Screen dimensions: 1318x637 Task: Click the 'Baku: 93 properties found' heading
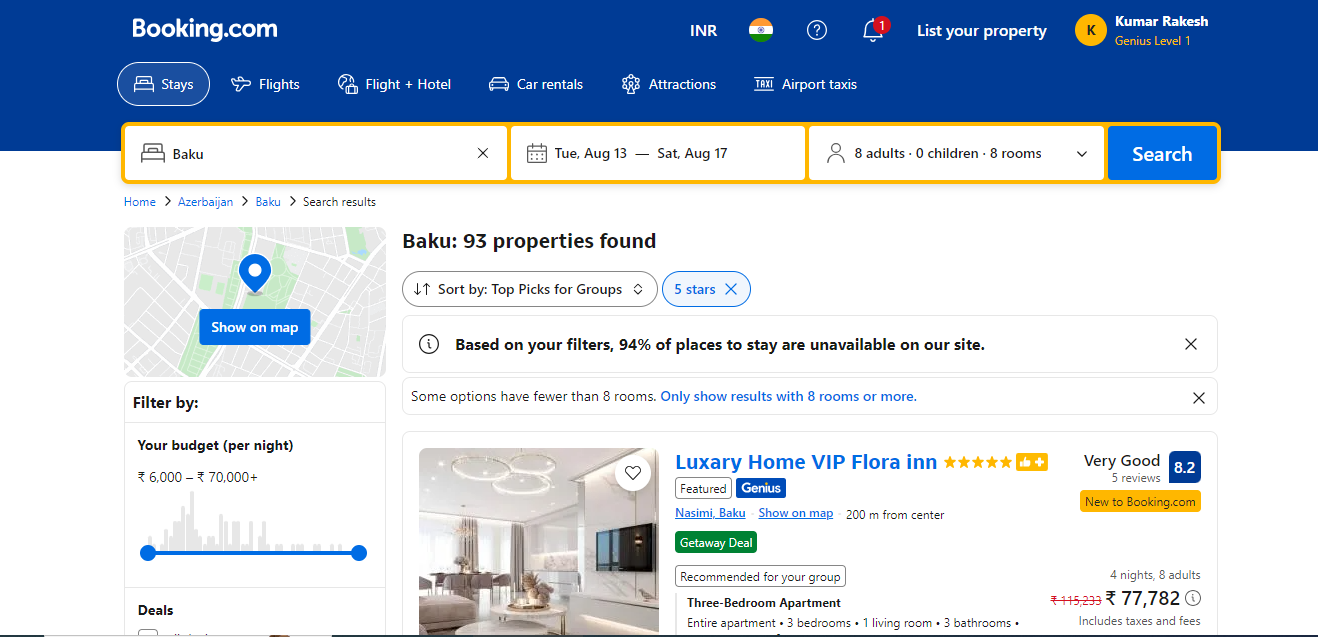[x=529, y=241]
